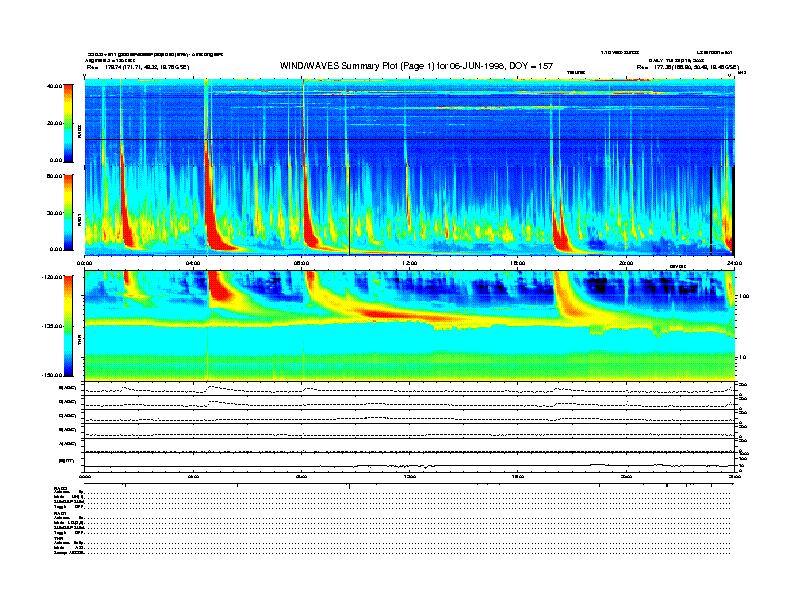The image size is (792, 612).
Task: Click 08:00 tick label under RAD1 spectrogram
Action: (x=302, y=263)
